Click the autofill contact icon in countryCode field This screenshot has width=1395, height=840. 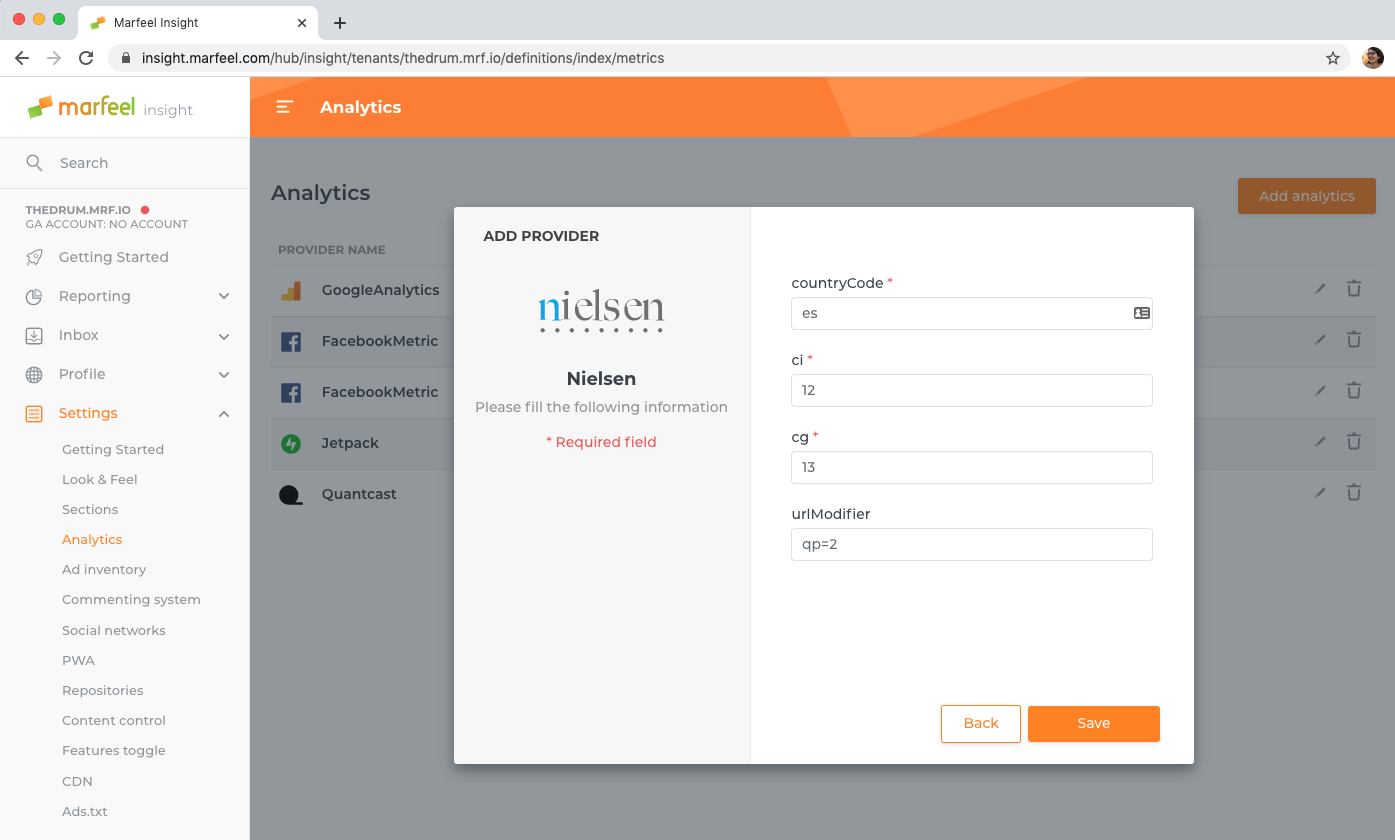pos(1141,313)
